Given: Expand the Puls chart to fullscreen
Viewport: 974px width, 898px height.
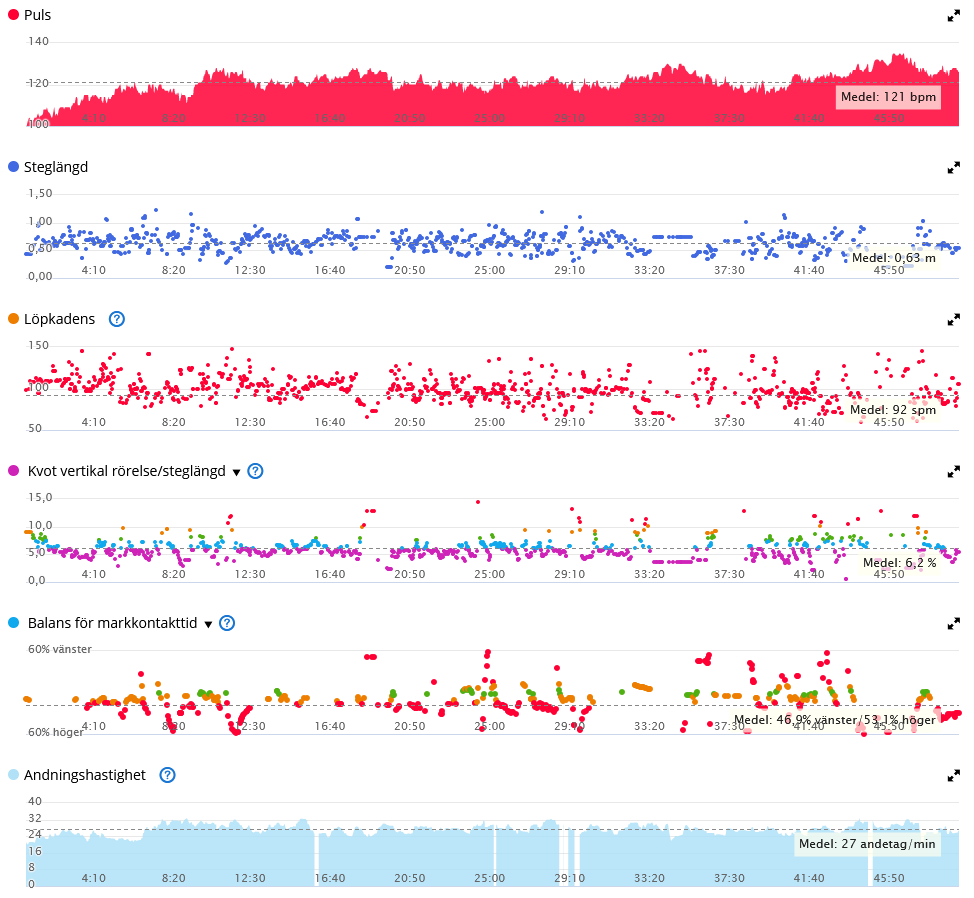Looking at the screenshot, I should (954, 16).
